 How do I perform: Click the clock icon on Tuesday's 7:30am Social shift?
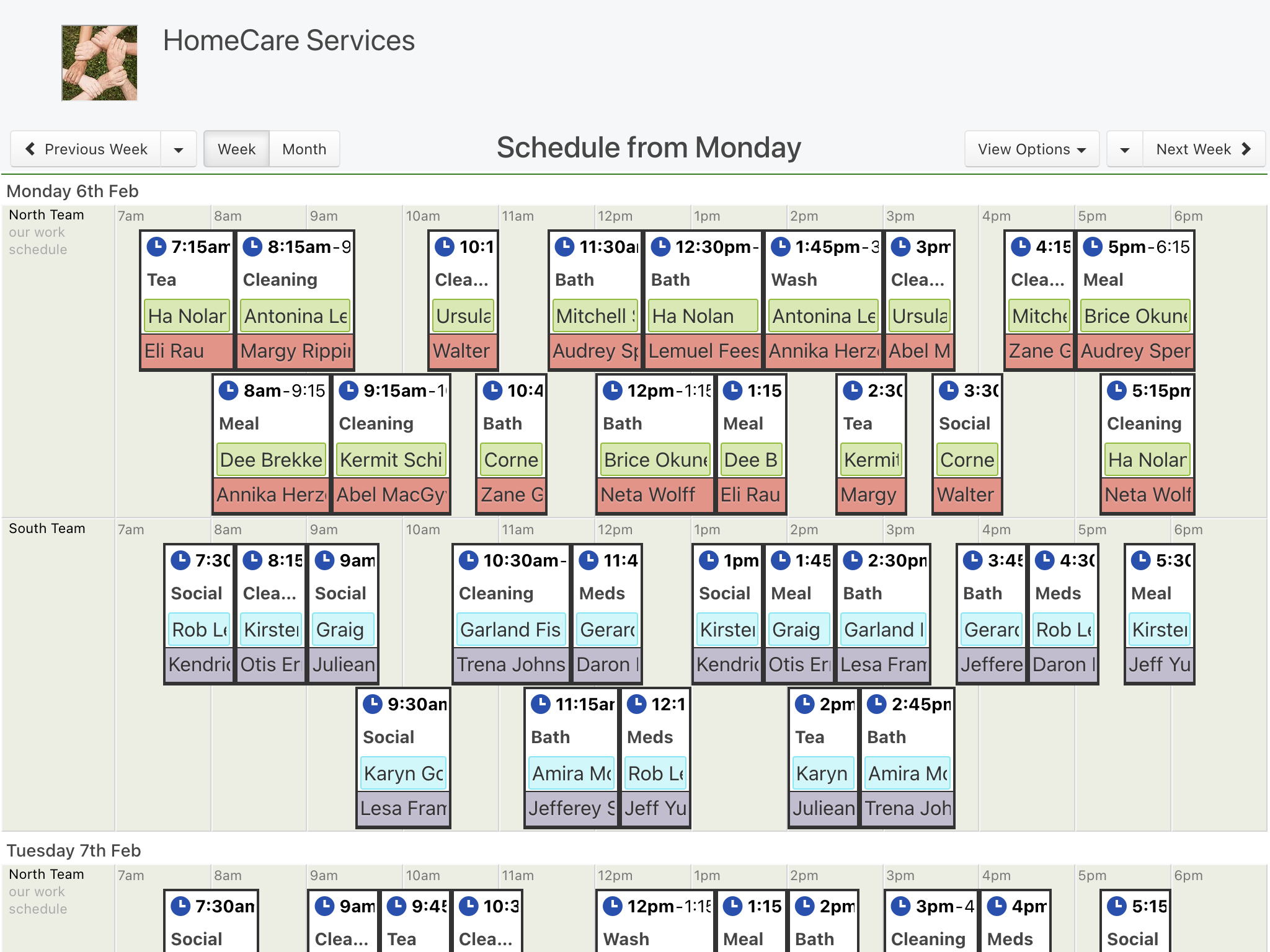tap(180, 906)
